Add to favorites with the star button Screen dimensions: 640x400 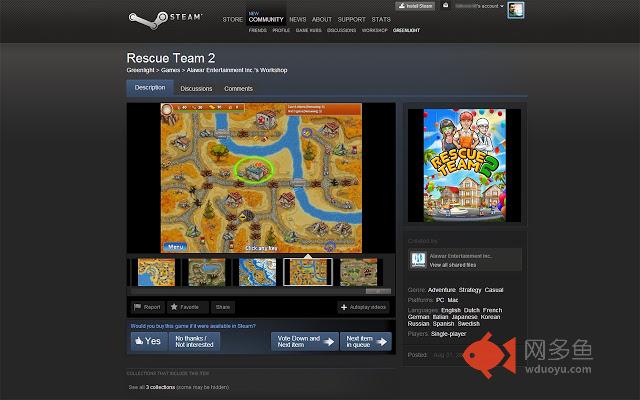coord(184,307)
